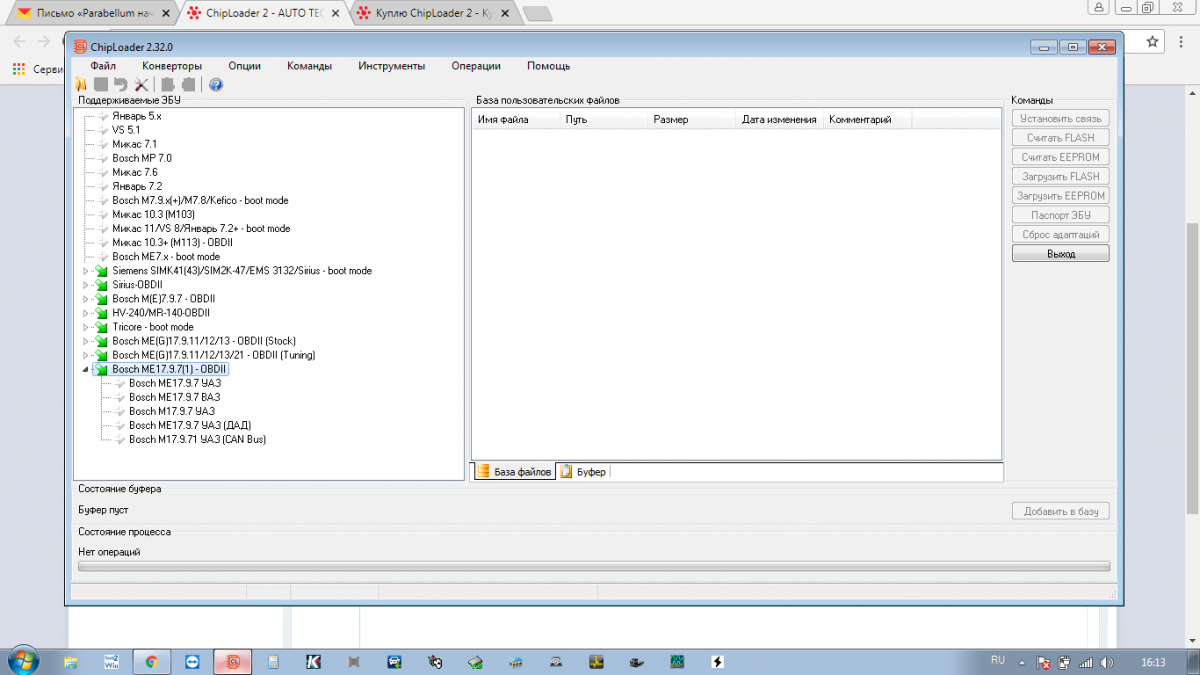Click the Размер column header
This screenshot has width=1200, height=675.
(x=692, y=120)
